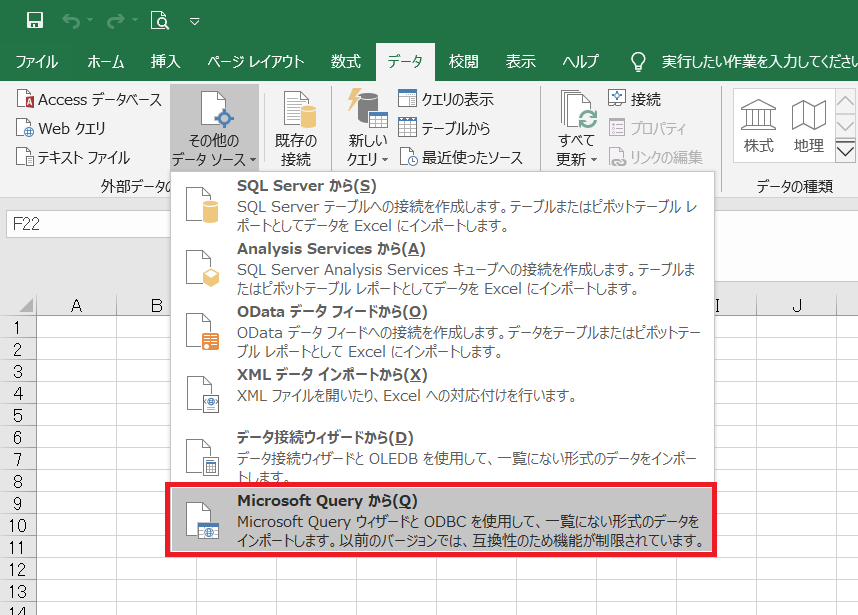Expand the data types gallery
The height and width of the screenshot is (615, 858).
pos(846,151)
